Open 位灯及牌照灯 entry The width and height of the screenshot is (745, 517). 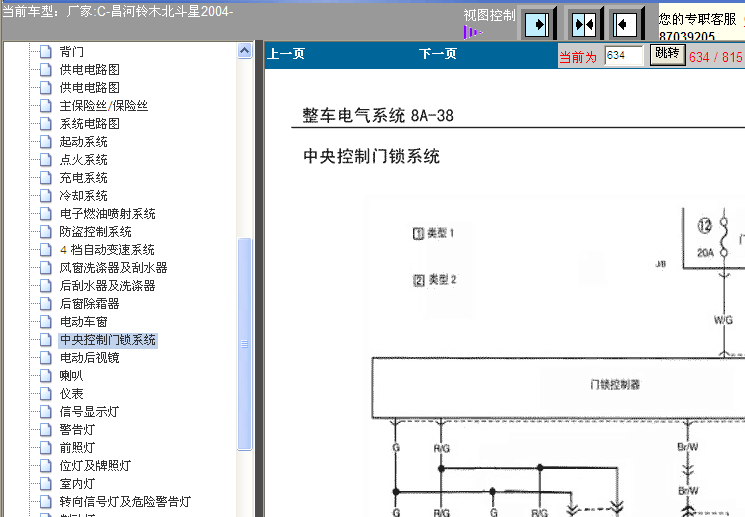point(95,466)
